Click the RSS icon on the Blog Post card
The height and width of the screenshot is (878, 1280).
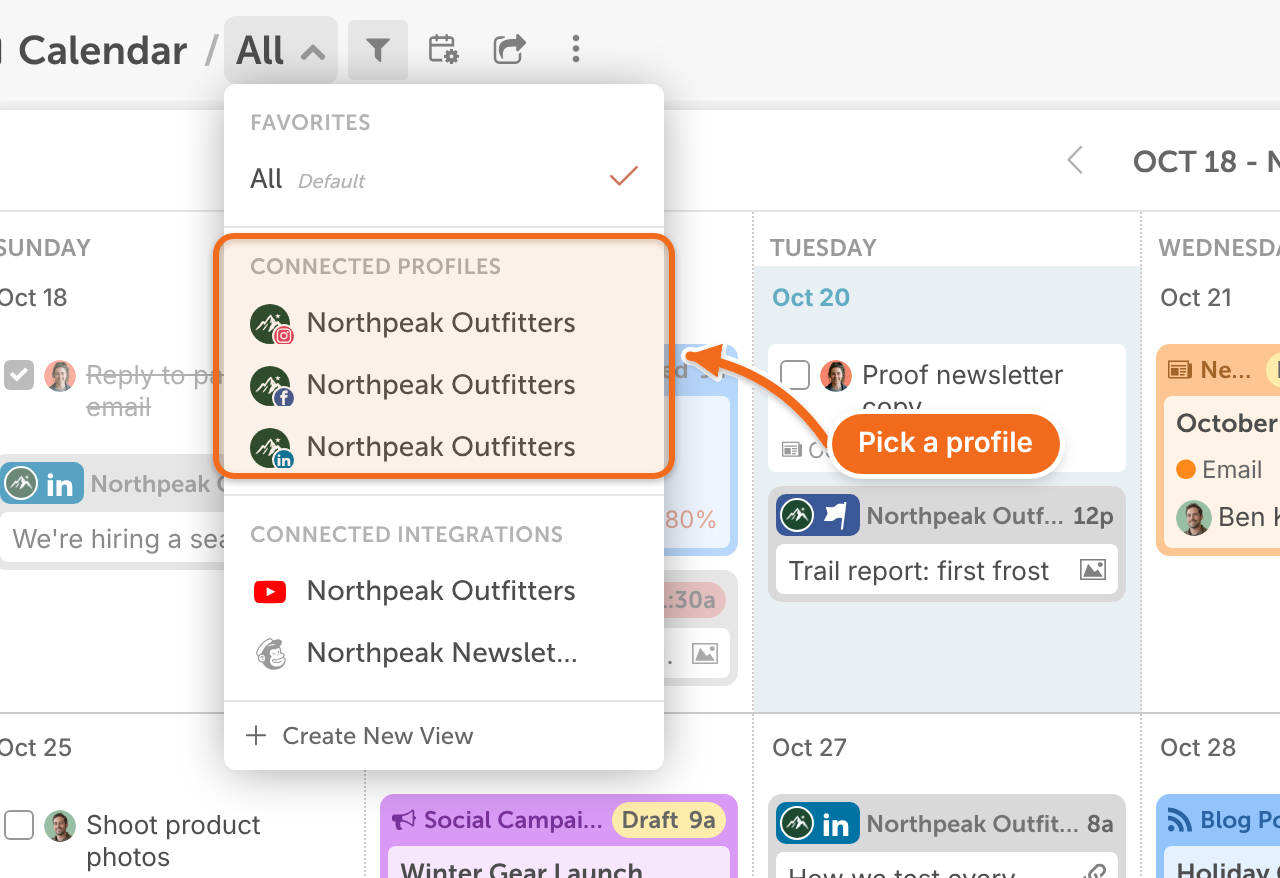(1180, 821)
